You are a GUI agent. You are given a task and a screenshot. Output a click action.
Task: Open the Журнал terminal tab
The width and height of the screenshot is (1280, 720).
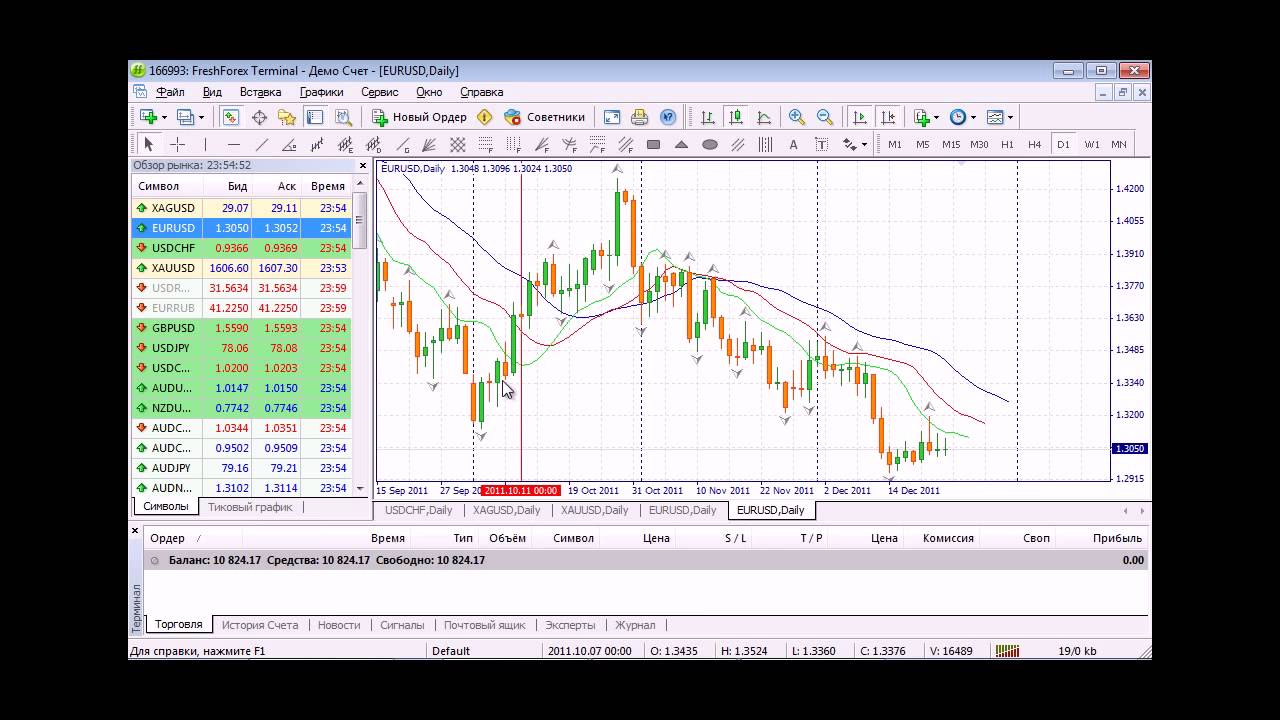(635, 625)
